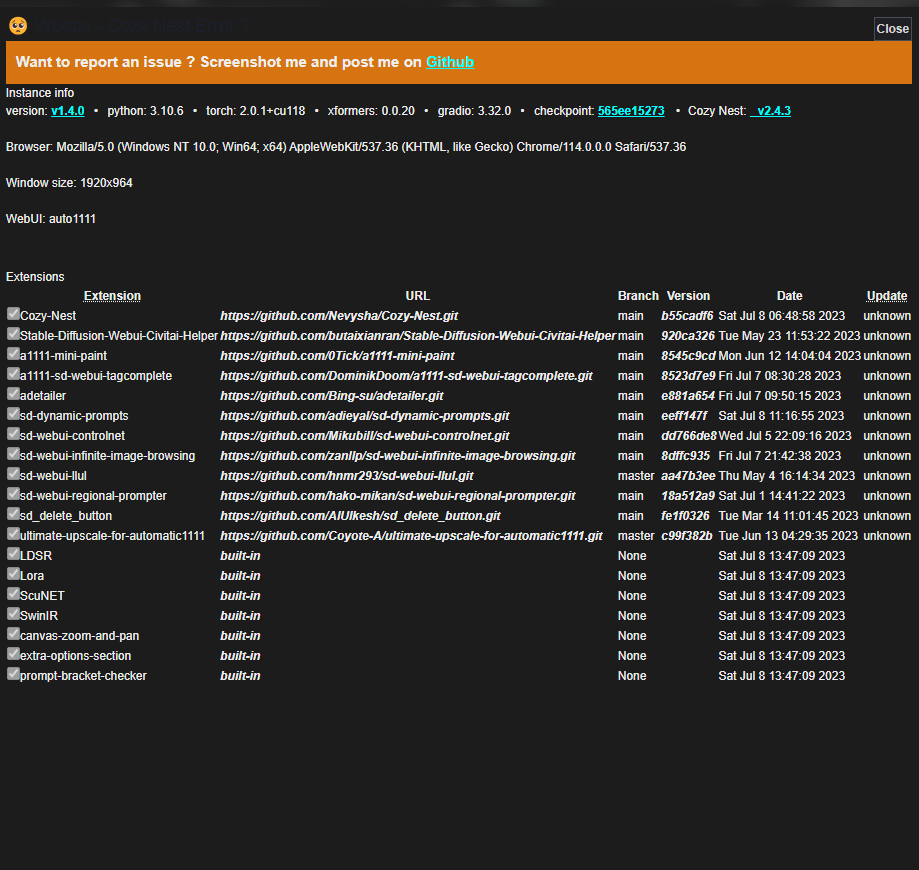The width and height of the screenshot is (919, 870).
Task: Click the Mikubill controlnet URL
Action: 365,436
